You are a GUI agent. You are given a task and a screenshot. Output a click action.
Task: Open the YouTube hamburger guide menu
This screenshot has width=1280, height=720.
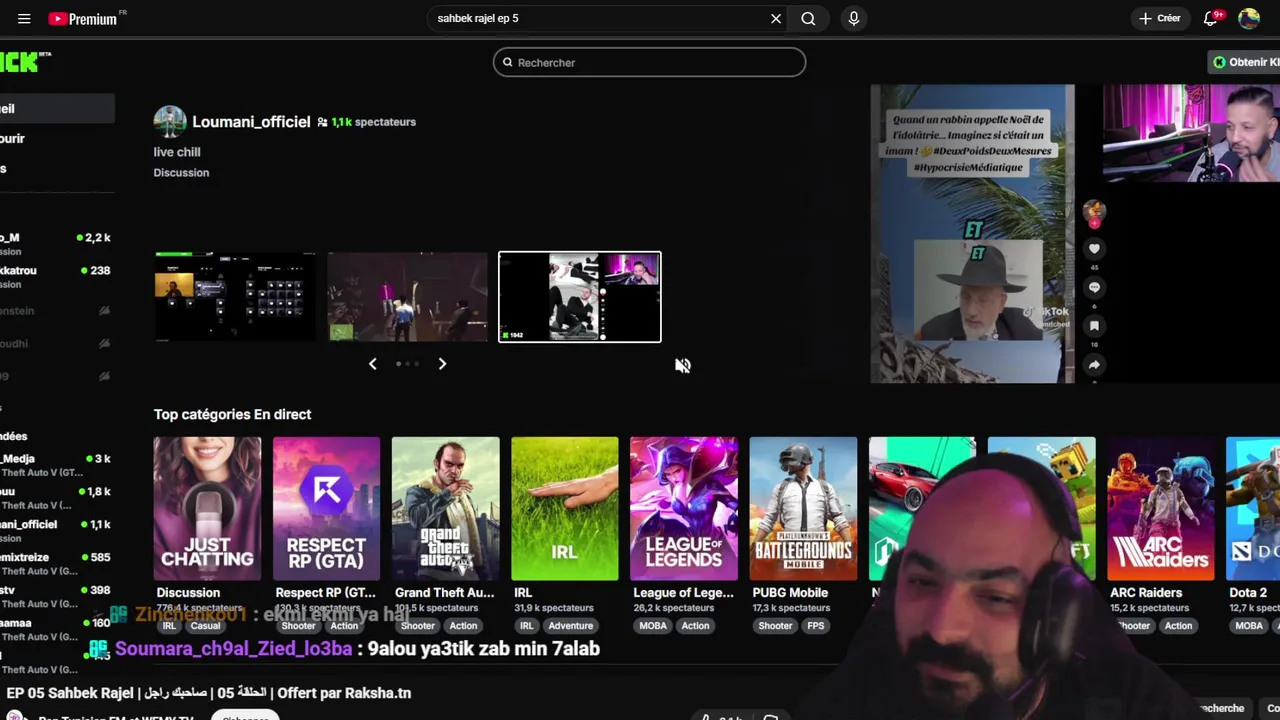(24, 18)
